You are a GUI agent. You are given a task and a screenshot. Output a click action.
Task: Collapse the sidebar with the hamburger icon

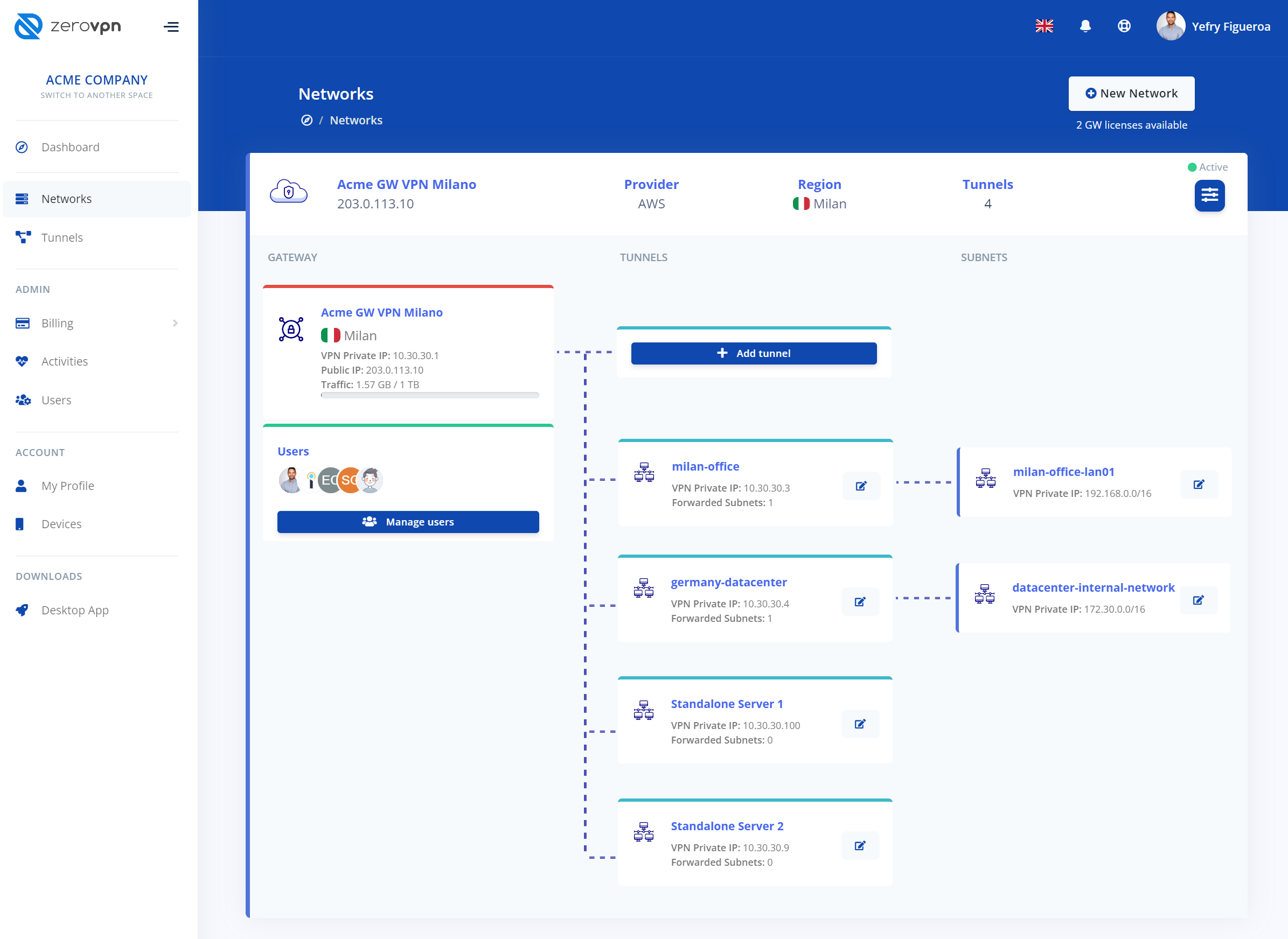click(x=171, y=27)
